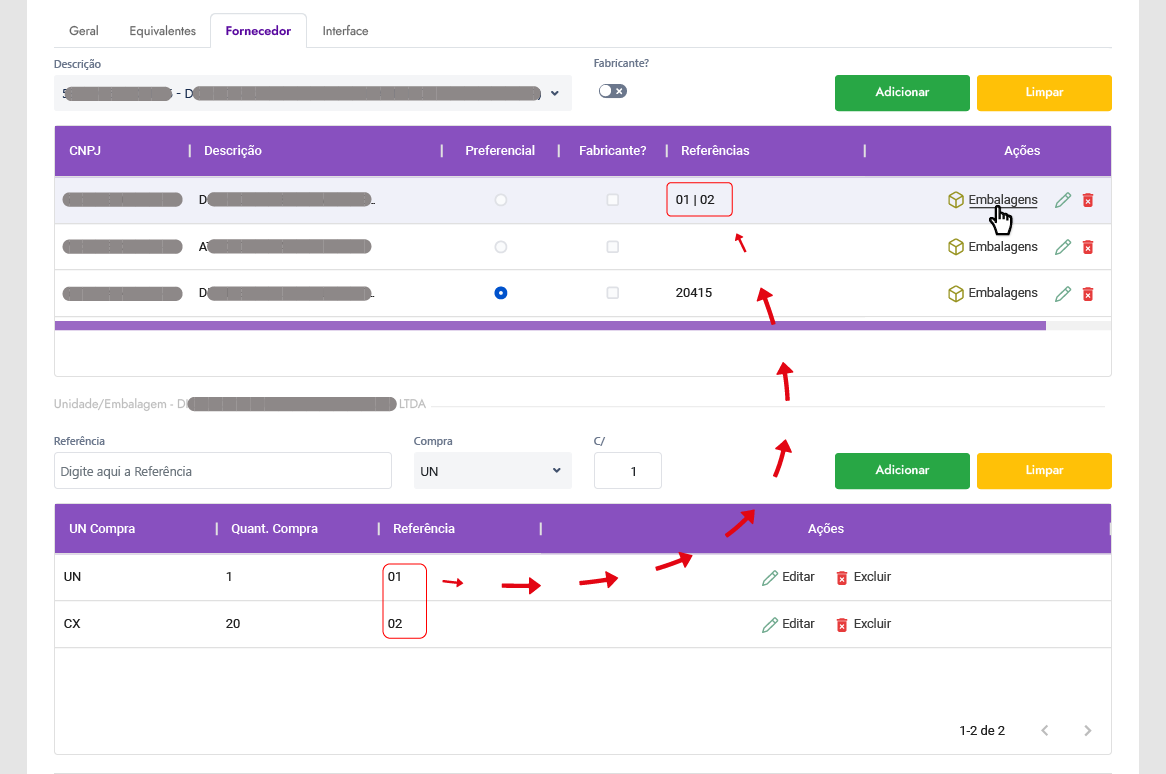Click reference cell '01' in packaging table

click(x=394, y=577)
